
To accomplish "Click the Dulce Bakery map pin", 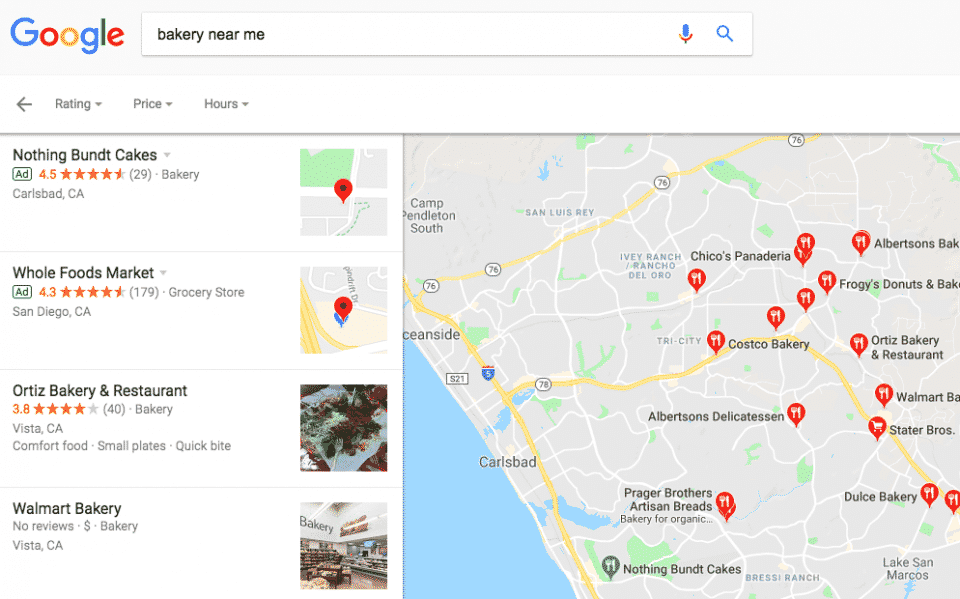I will coord(929,494).
